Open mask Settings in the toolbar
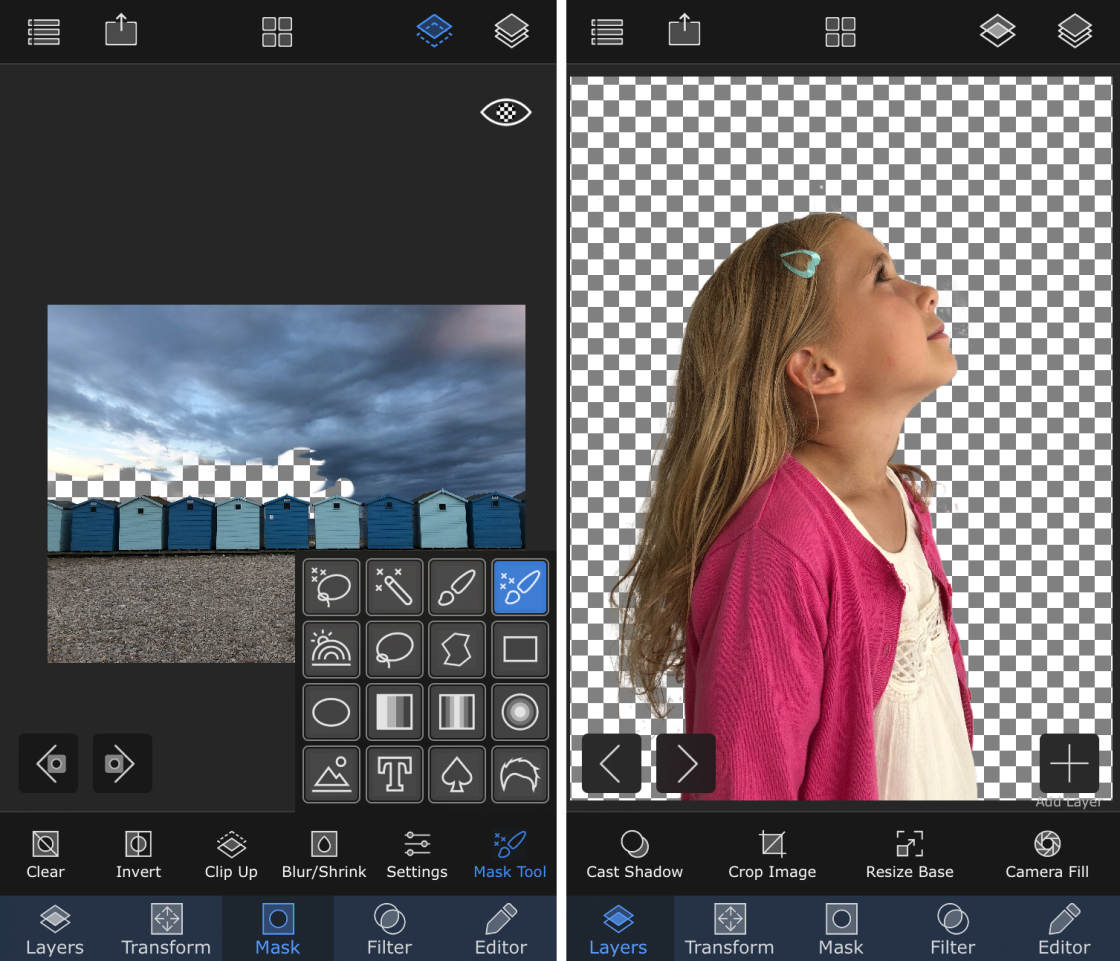Screen dimensions: 1120x961 [417, 854]
